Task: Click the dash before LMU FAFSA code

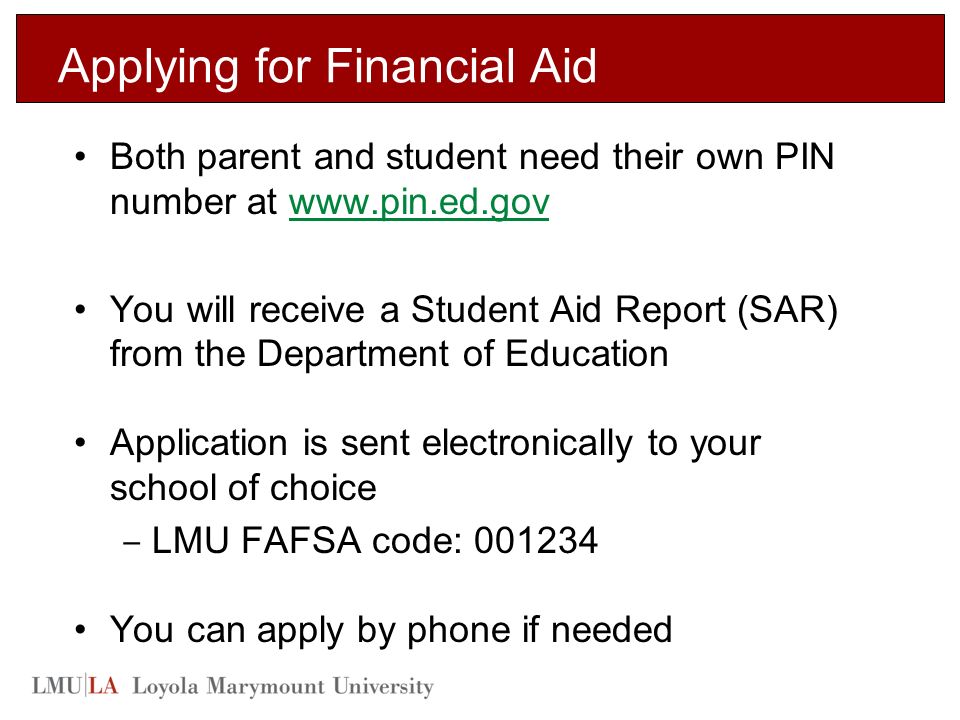Action: 132,543
